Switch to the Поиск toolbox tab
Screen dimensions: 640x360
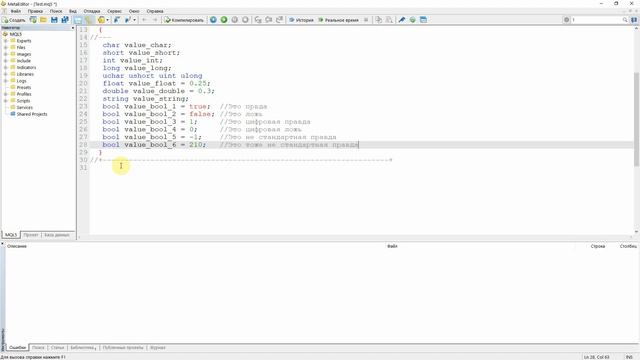tap(38, 348)
